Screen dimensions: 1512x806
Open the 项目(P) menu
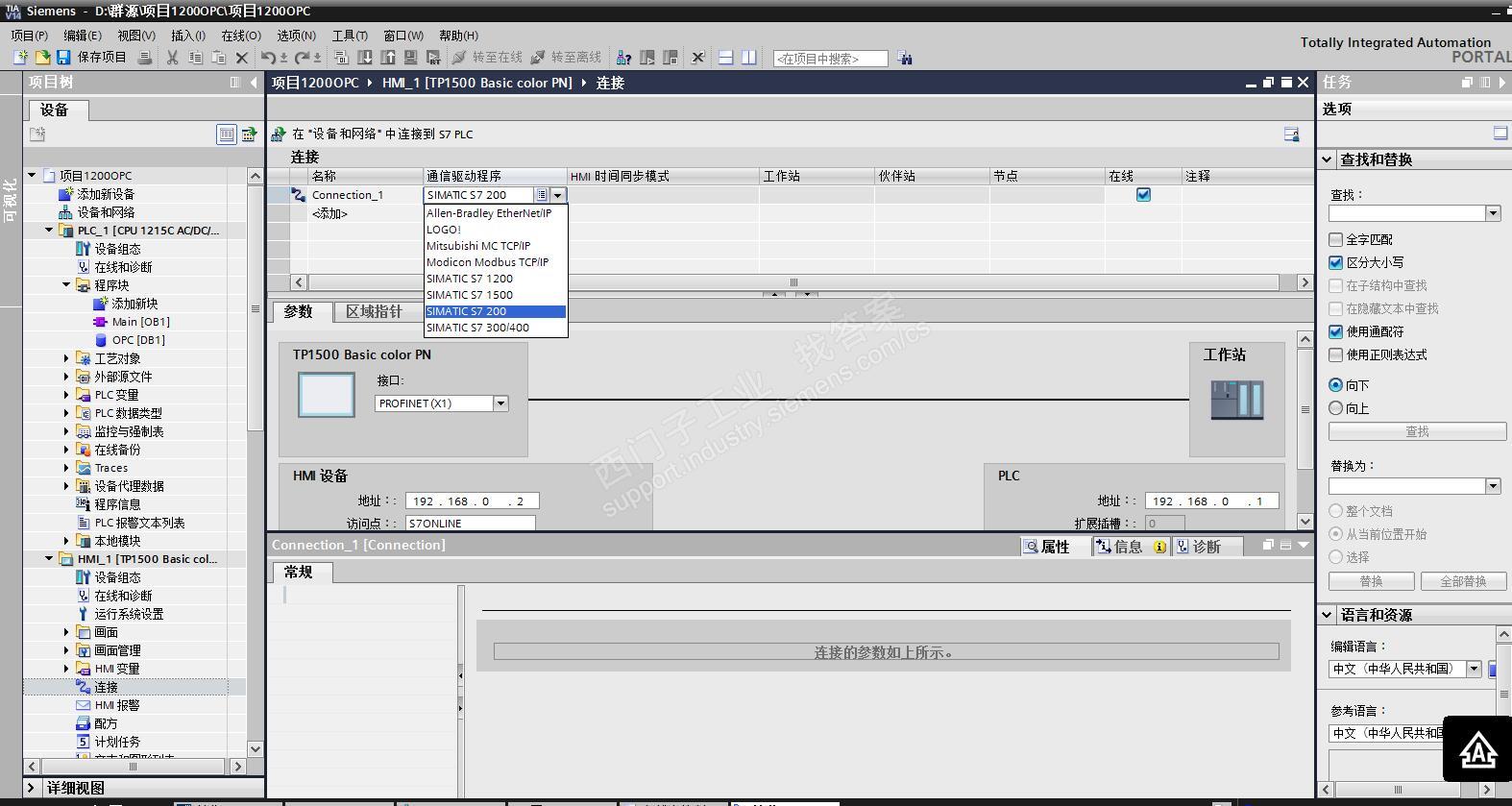(x=30, y=36)
